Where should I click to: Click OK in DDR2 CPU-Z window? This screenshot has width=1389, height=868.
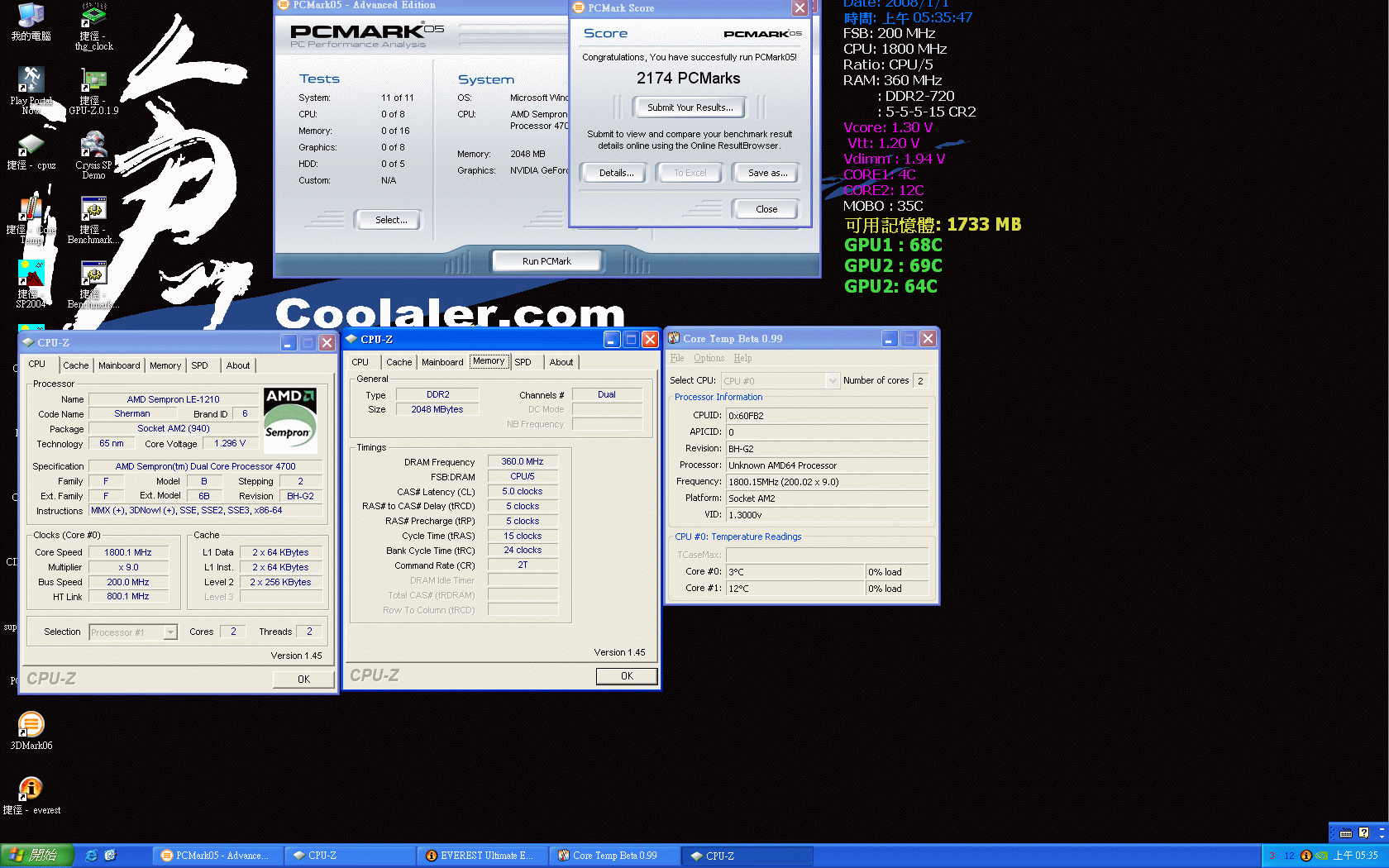[x=627, y=676]
